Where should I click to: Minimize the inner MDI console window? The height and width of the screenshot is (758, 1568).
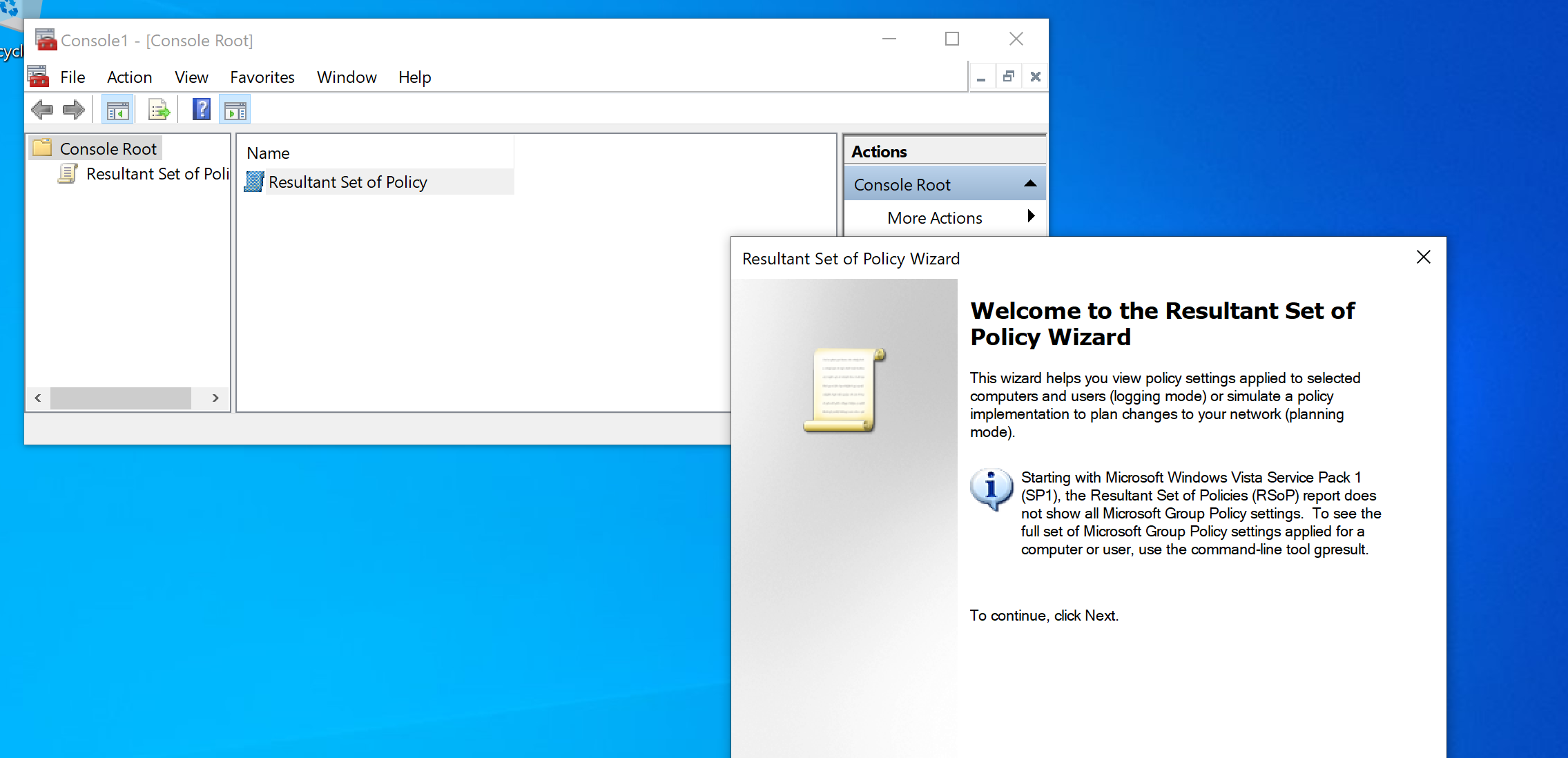pos(981,77)
